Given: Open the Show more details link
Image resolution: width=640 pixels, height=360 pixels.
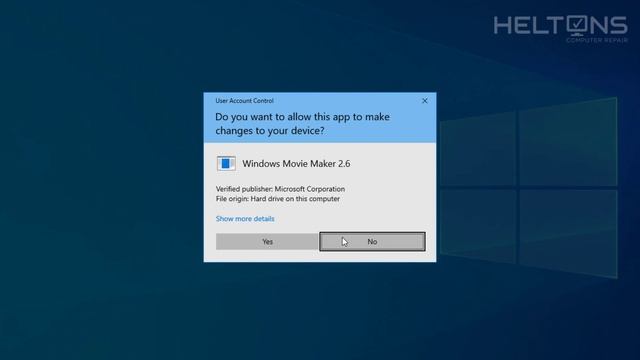Looking at the screenshot, I should point(245,219).
